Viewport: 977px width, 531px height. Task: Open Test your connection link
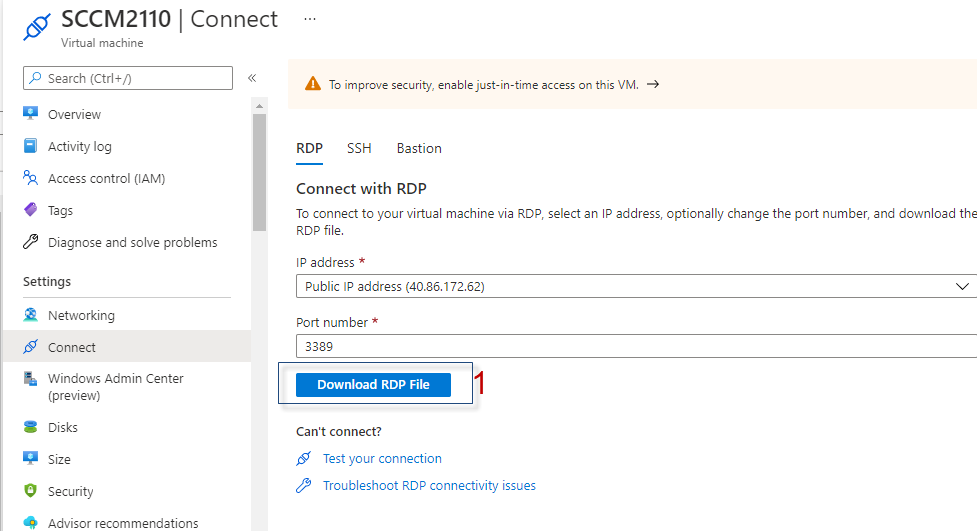[382, 459]
